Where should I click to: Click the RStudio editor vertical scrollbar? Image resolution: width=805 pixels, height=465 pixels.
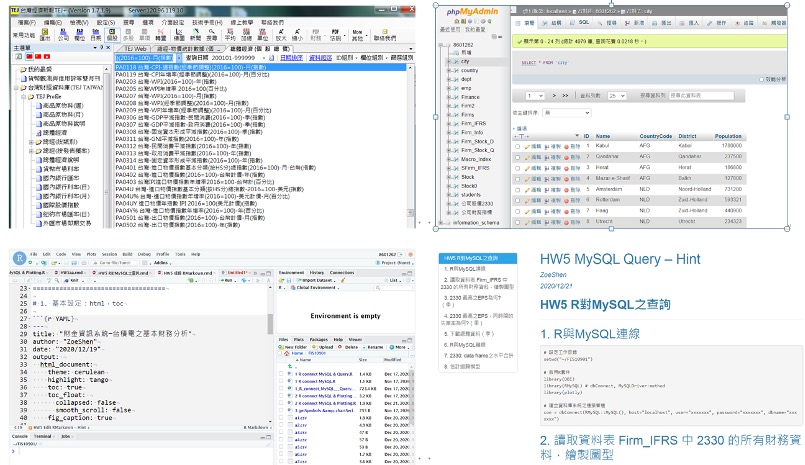click(x=270, y=354)
